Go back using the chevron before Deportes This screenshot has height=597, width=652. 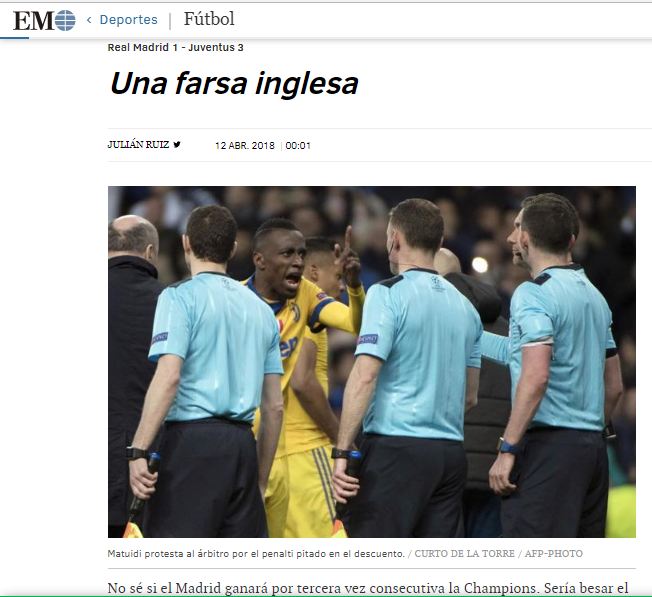pyautogui.click(x=89, y=20)
